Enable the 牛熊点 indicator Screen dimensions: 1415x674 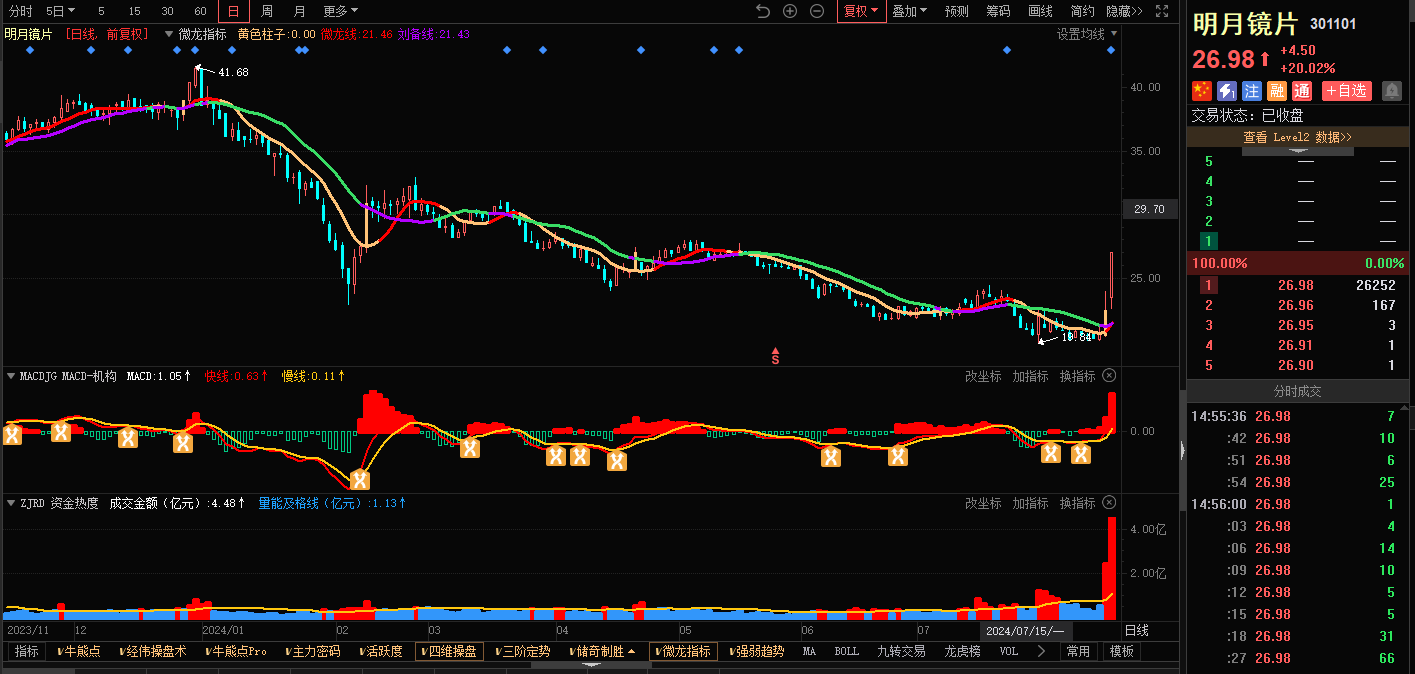click(x=79, y=651)
